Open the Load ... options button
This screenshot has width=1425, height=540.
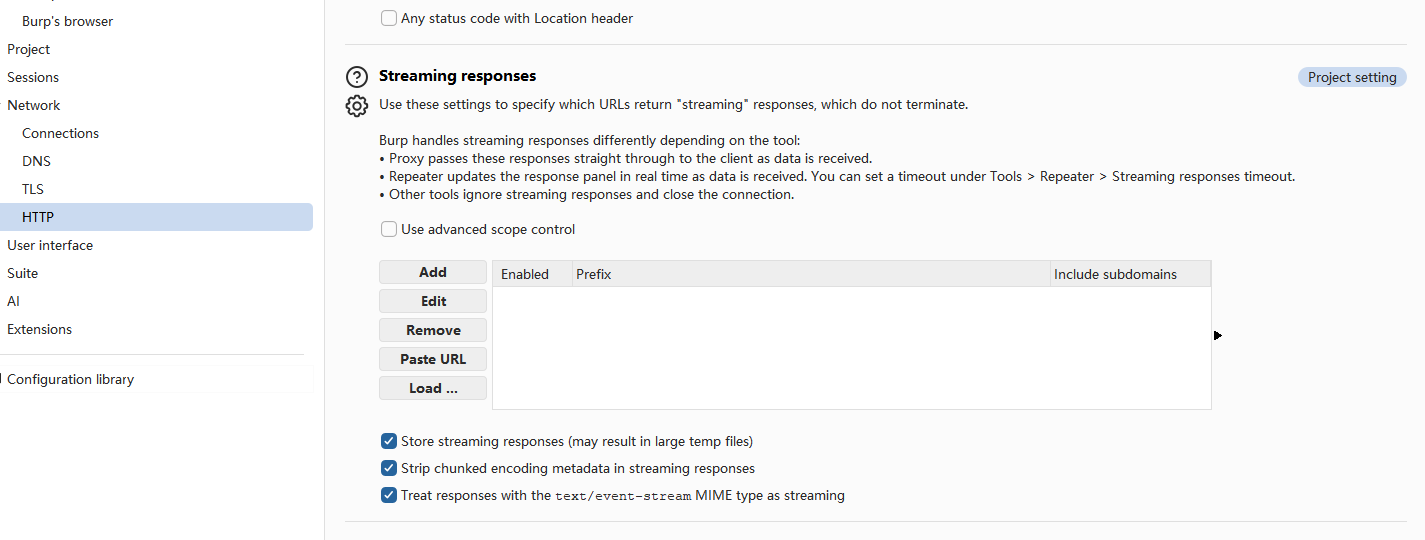[x=433, y=389]
